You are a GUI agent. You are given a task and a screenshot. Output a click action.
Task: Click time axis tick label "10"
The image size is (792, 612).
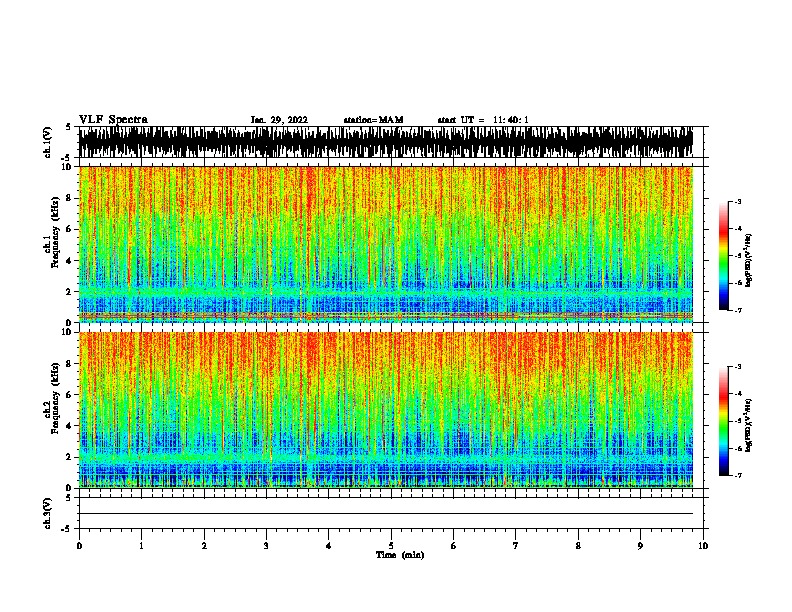click(x=703, y=546)
